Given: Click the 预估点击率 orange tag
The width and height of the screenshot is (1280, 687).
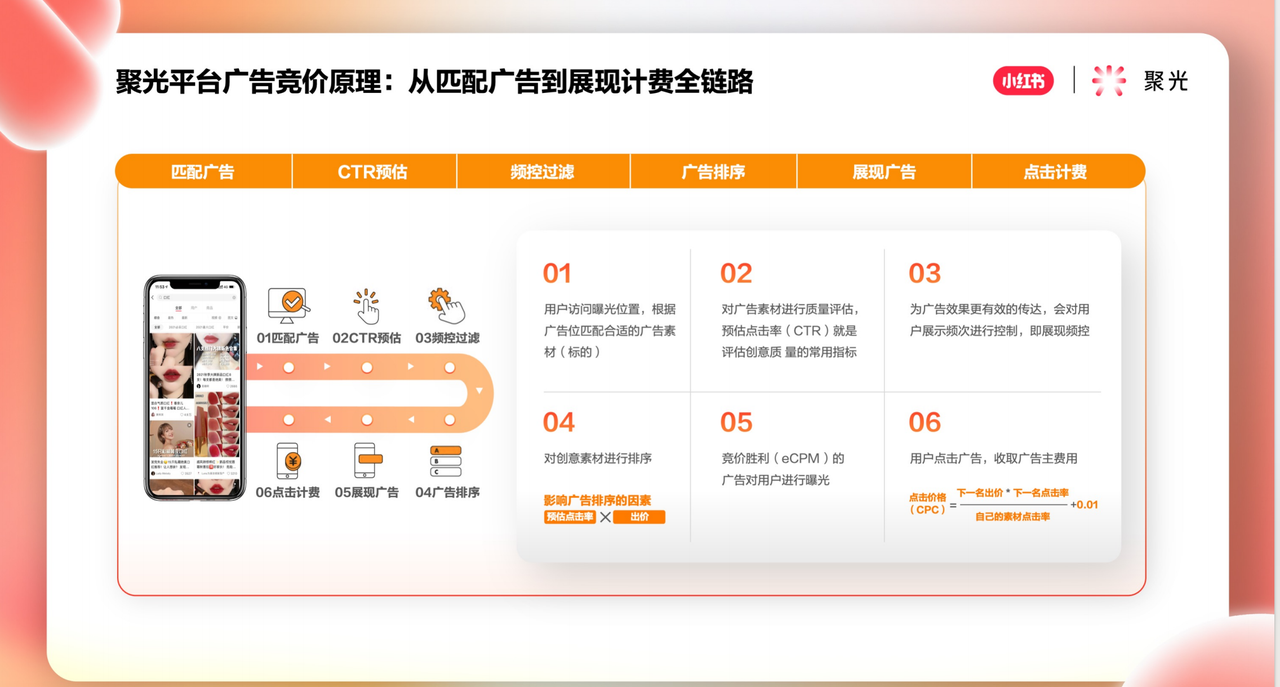Looking at the screenshot, I should coord(570,517).
